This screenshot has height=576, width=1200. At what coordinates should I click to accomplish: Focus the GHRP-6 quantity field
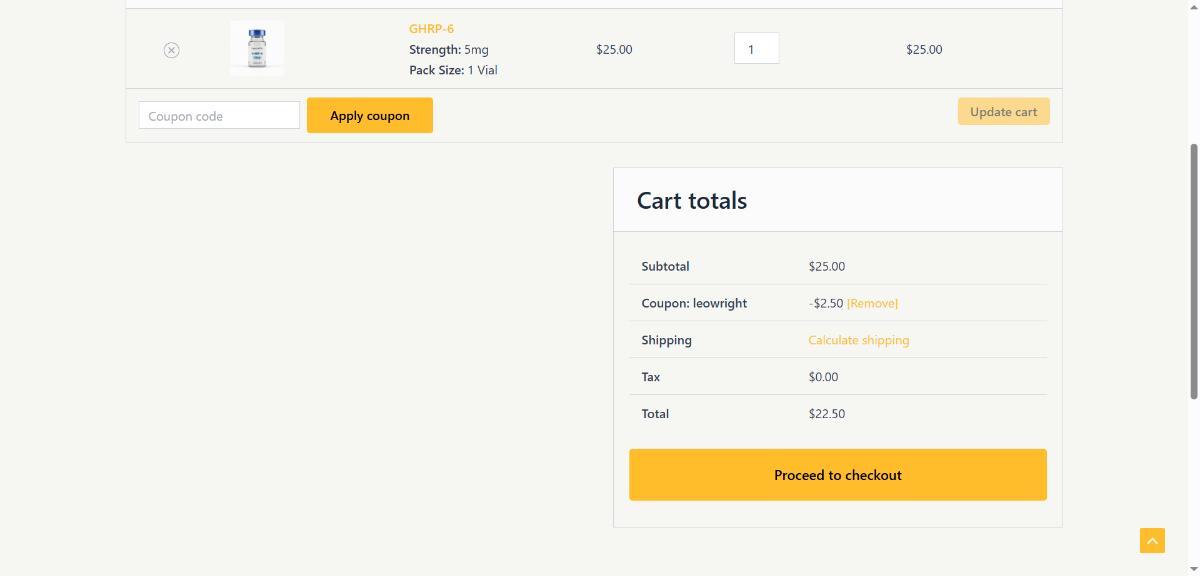click(756, 49)
